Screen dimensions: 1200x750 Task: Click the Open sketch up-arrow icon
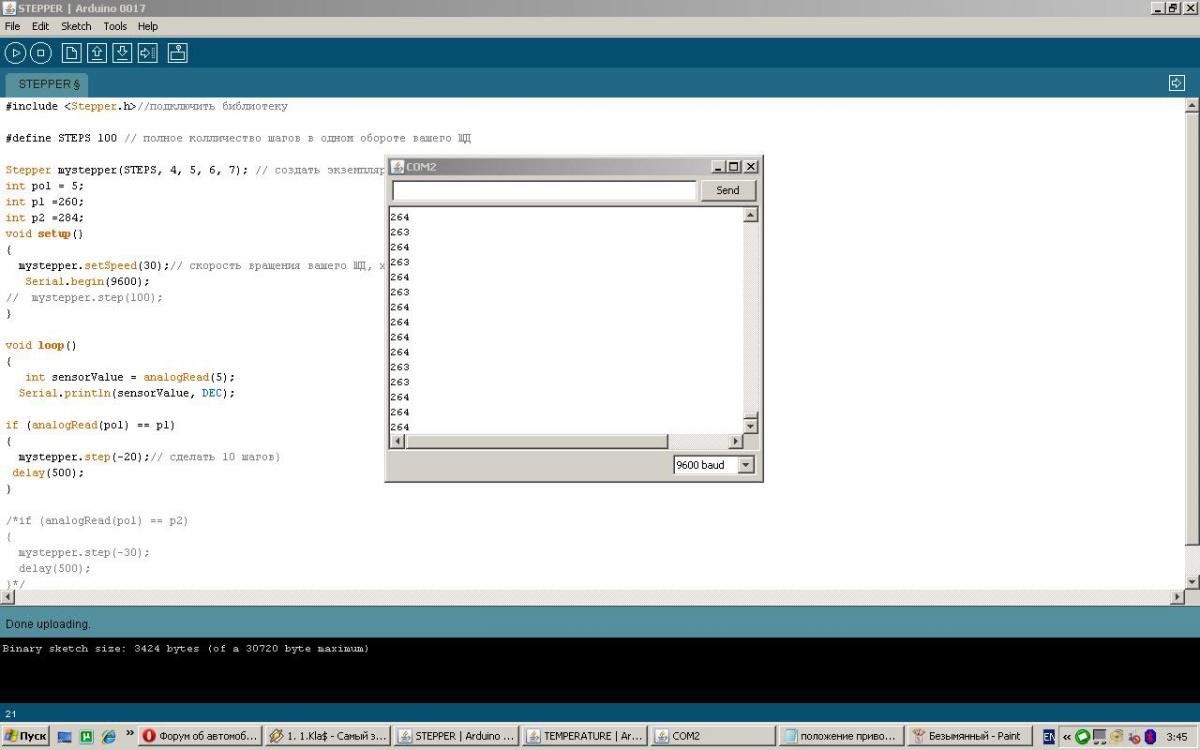click(97, 53)
